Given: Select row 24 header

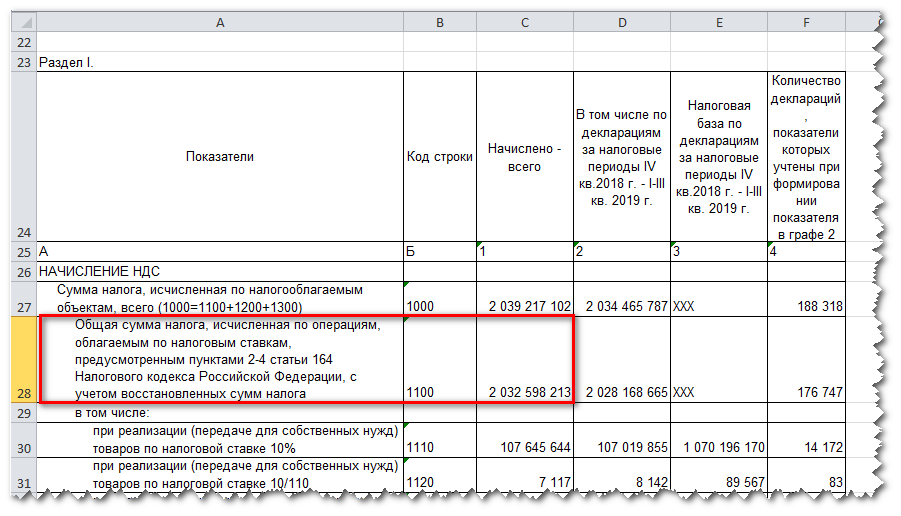Looking at the screenshot, I should click(x=24, y=156).
